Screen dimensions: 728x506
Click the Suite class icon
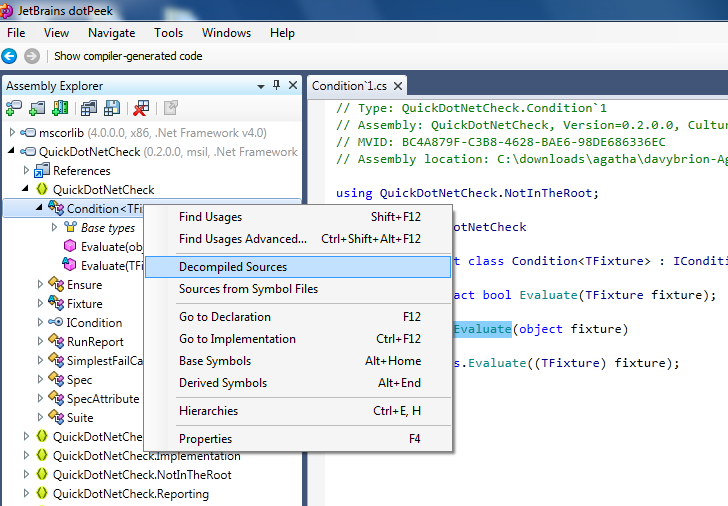coord(56,417)
